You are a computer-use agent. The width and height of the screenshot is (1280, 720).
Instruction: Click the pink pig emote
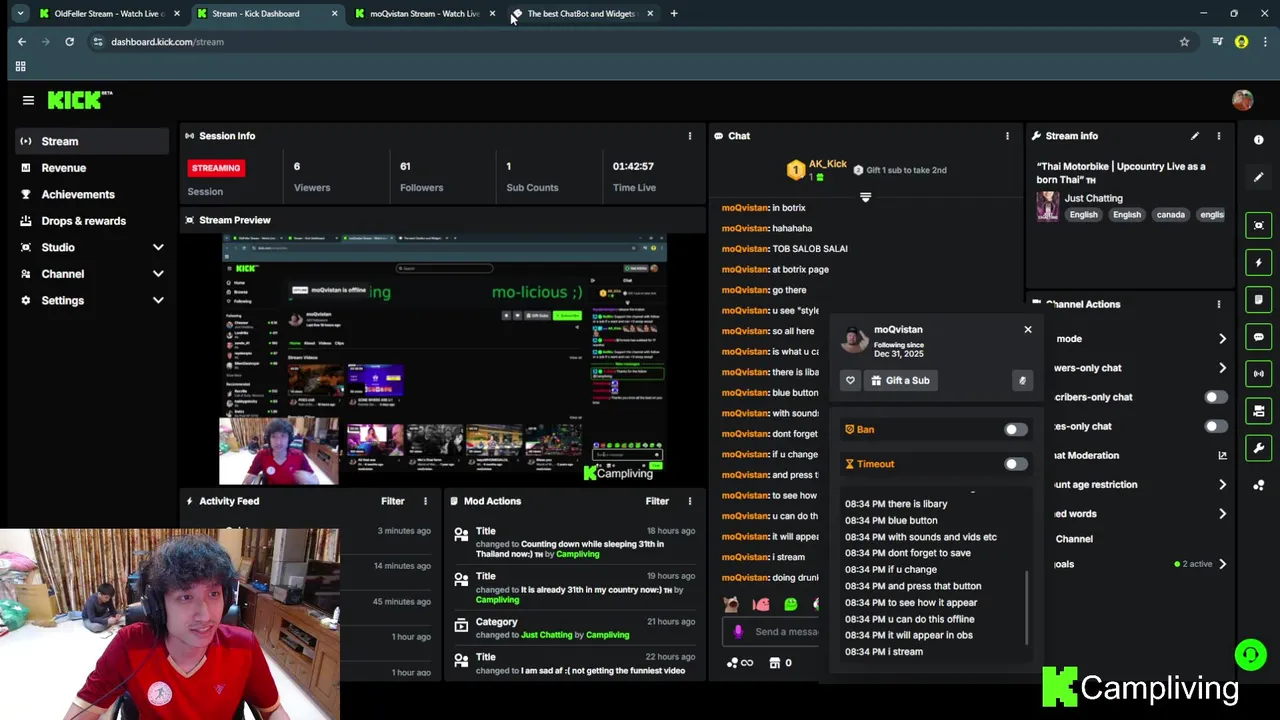point(761,604)
